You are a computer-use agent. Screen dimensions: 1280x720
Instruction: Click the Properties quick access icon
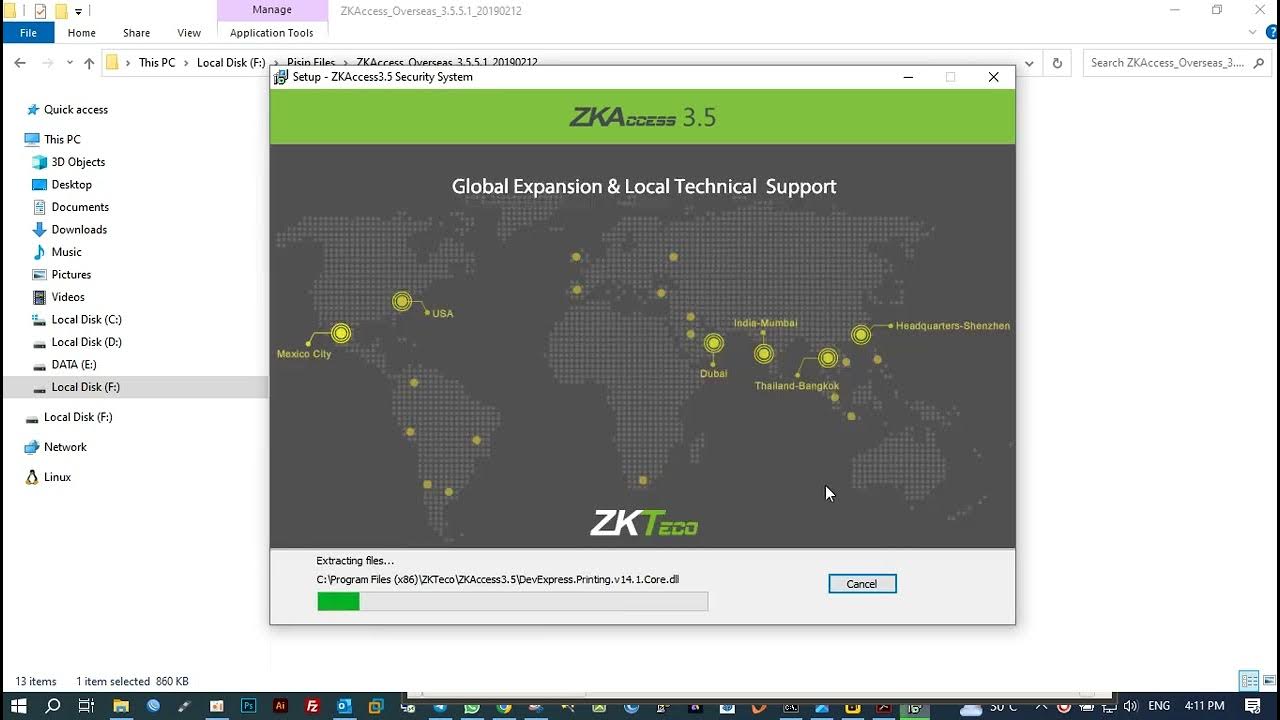(40, 11)
